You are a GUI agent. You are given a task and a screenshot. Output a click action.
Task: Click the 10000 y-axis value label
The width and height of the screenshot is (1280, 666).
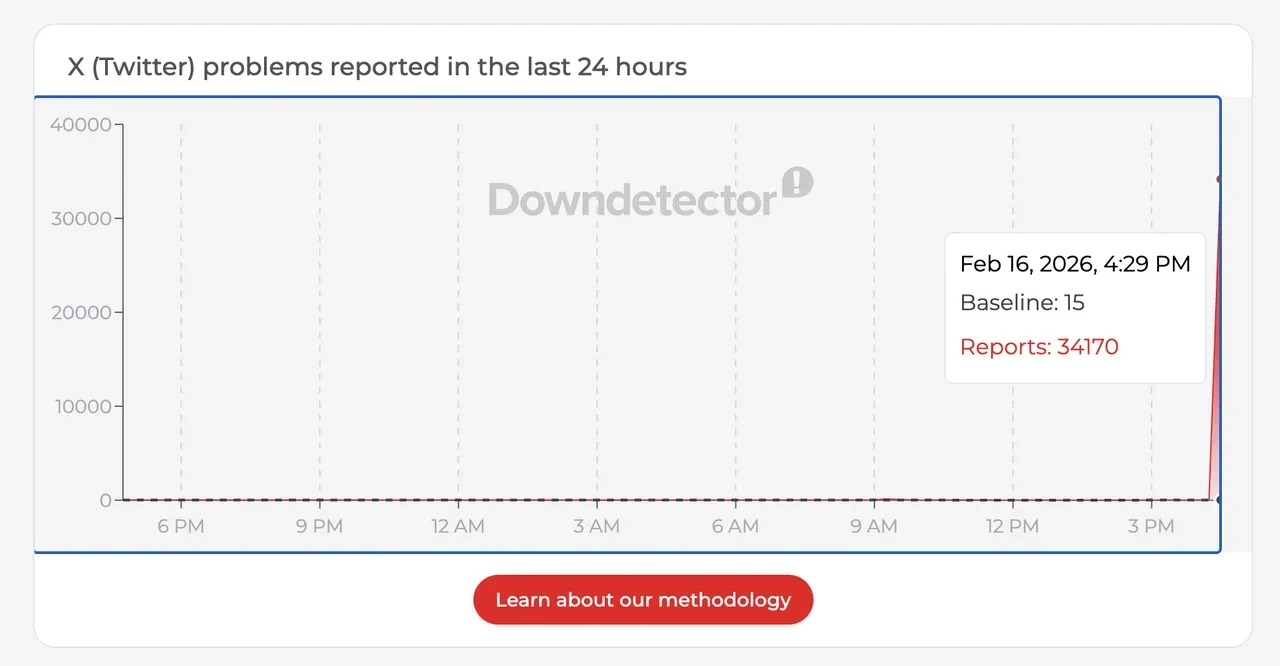pyautogui.click(x=80, y=406)
